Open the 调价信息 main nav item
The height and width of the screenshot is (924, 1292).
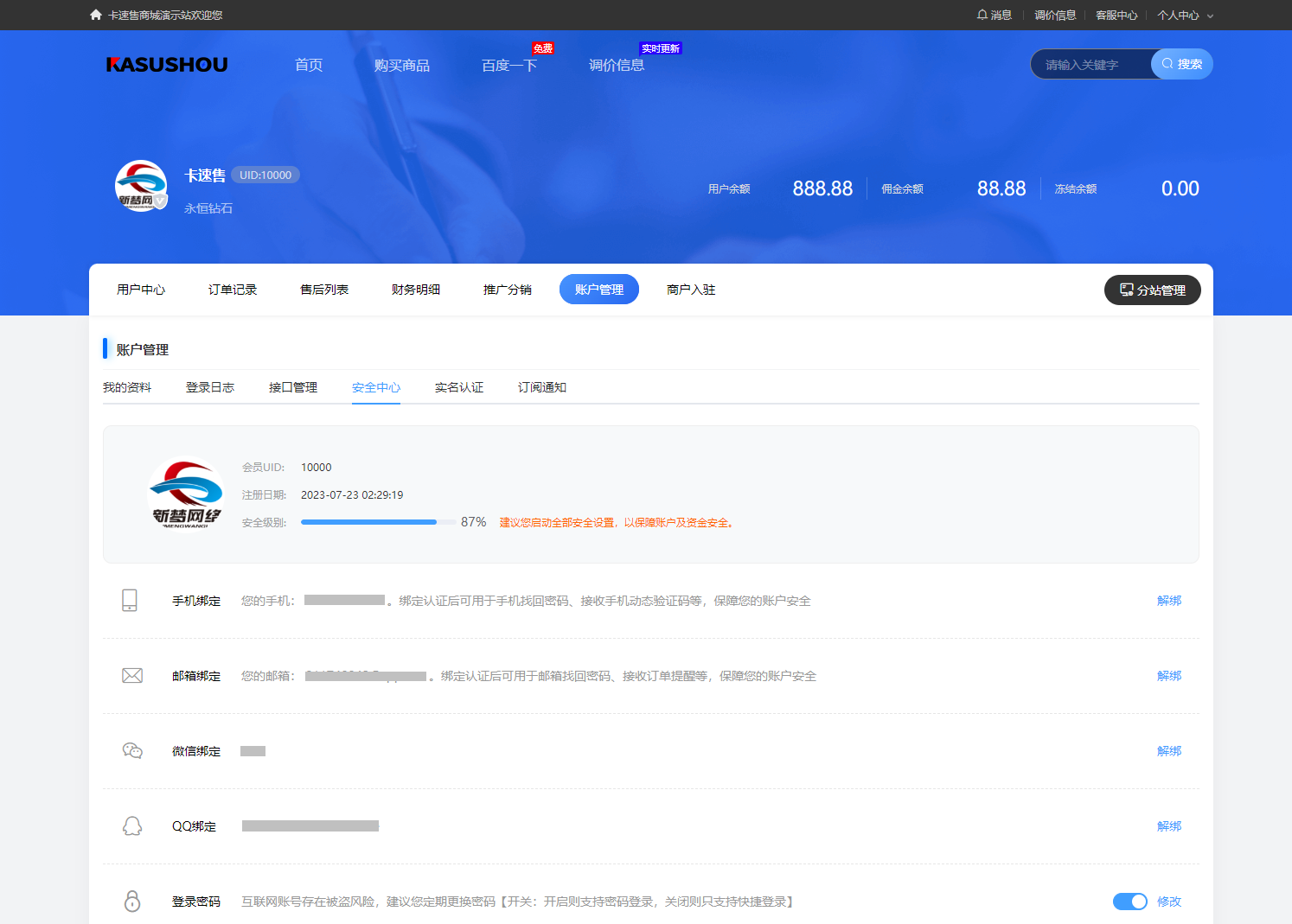(617, 65)
